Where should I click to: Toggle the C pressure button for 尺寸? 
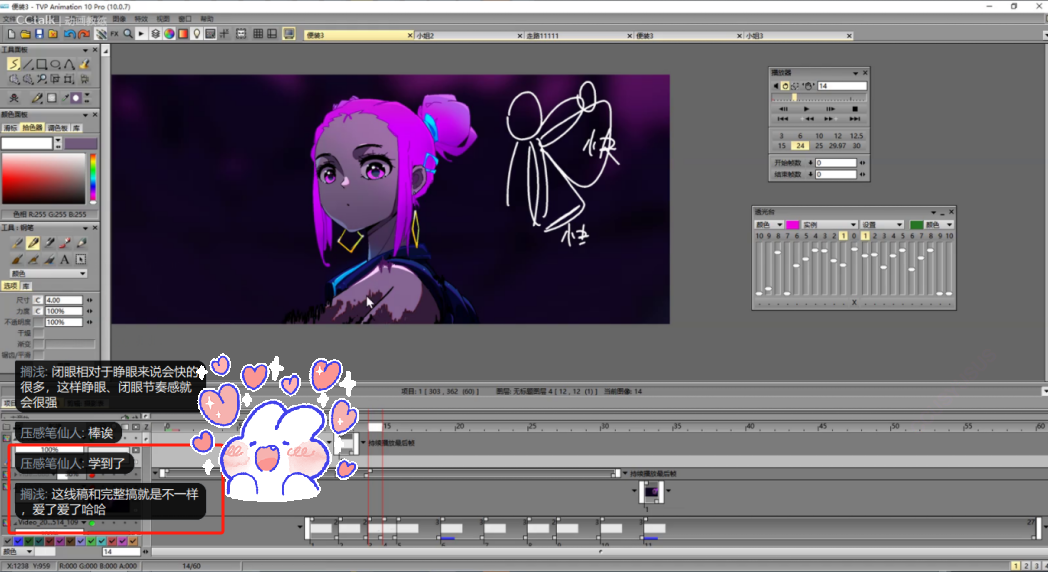pyautogui.click(x=38, y=300)
